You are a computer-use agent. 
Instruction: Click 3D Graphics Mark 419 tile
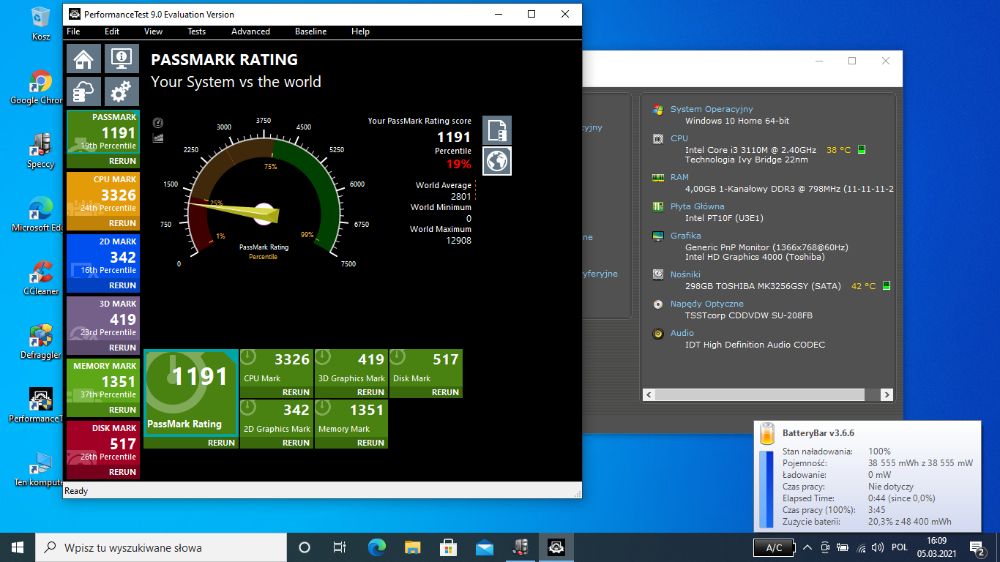point(351,373)
